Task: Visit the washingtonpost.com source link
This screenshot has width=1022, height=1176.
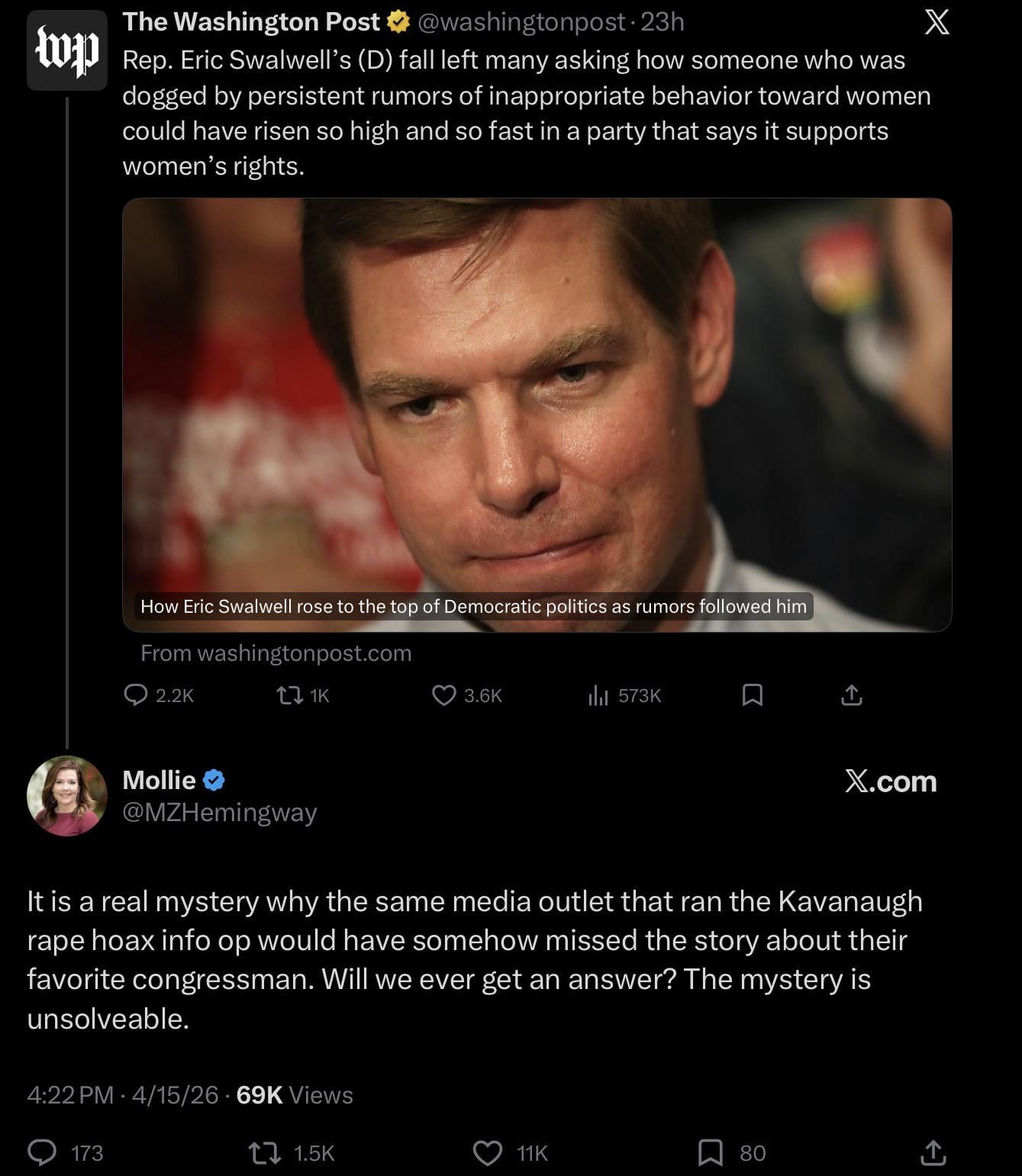Action: 276,653
